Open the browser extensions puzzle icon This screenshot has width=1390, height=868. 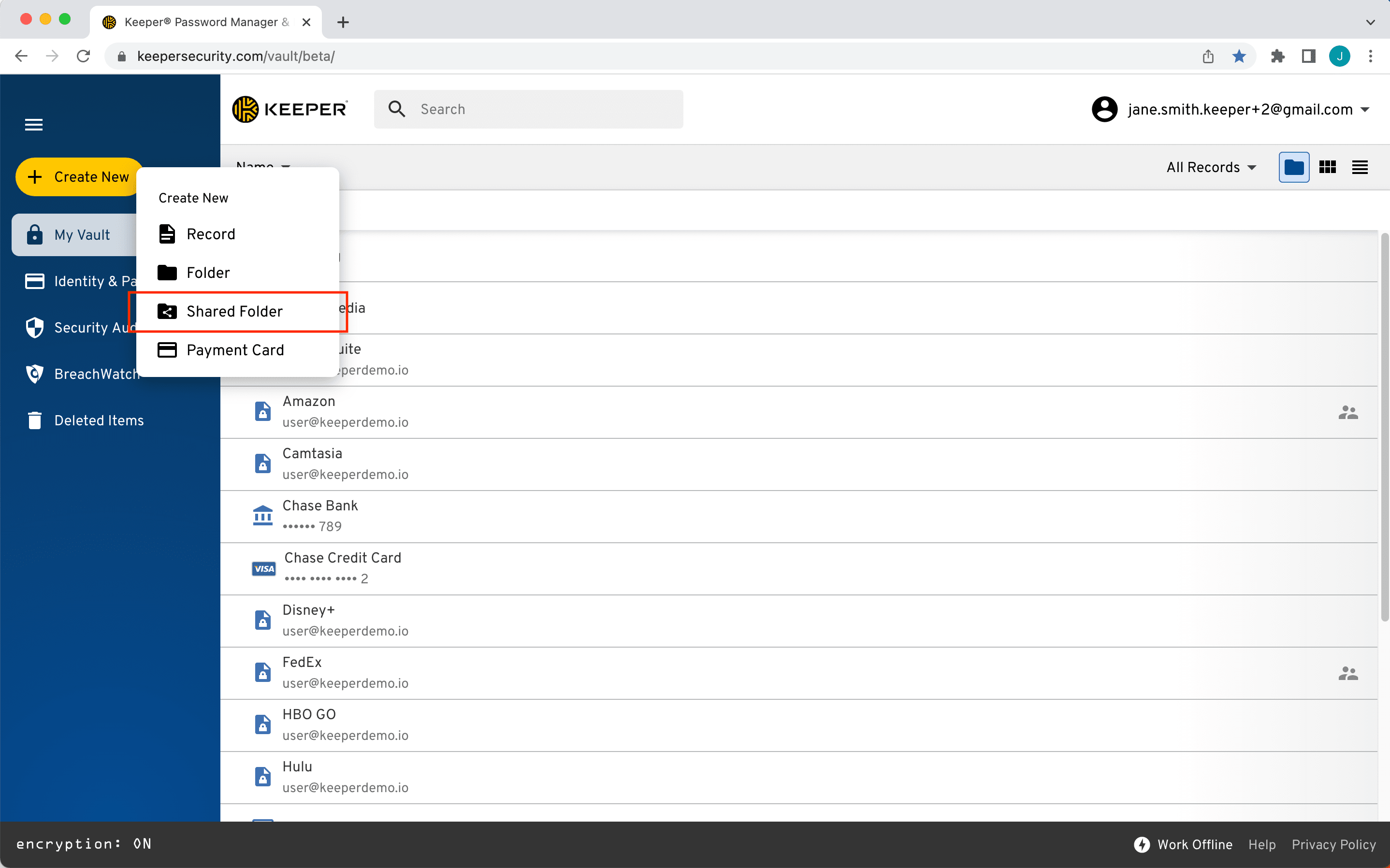[1277, 56]
